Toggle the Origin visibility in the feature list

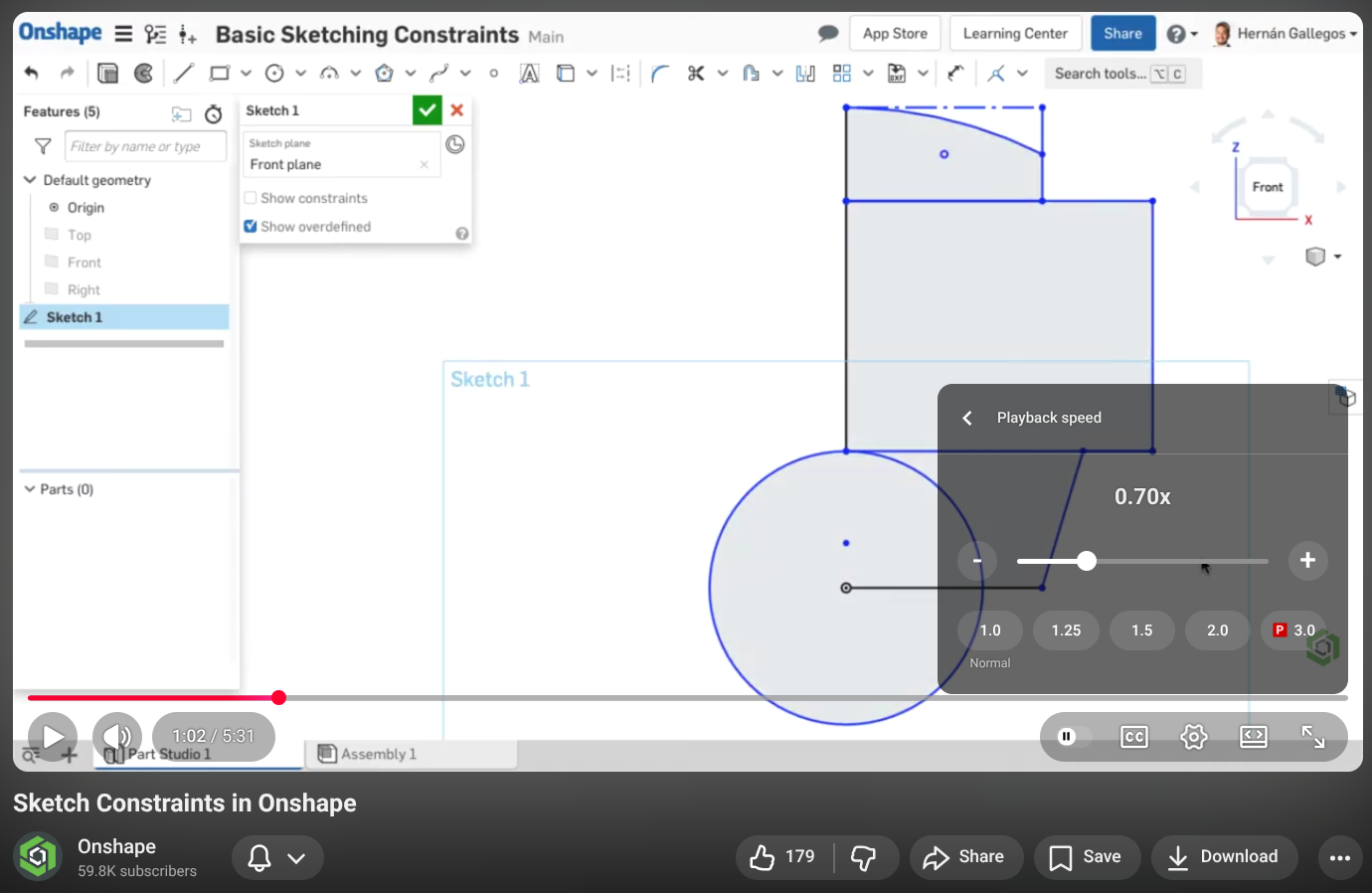click(x=54, y=207)
